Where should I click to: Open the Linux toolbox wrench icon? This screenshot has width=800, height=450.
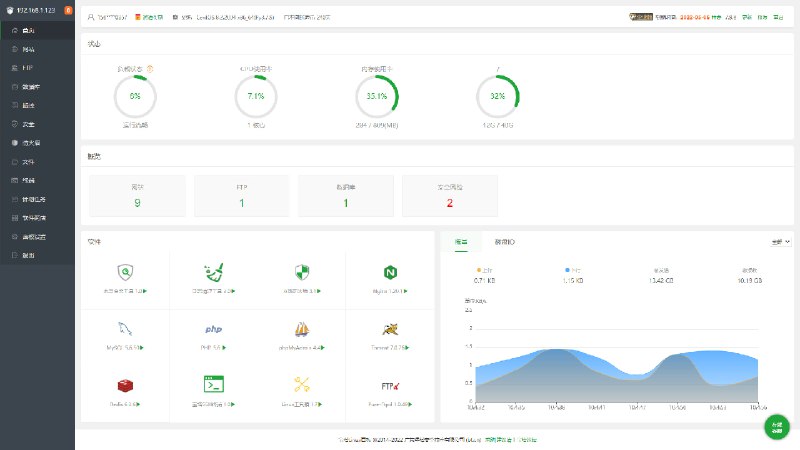pos(301,385)
